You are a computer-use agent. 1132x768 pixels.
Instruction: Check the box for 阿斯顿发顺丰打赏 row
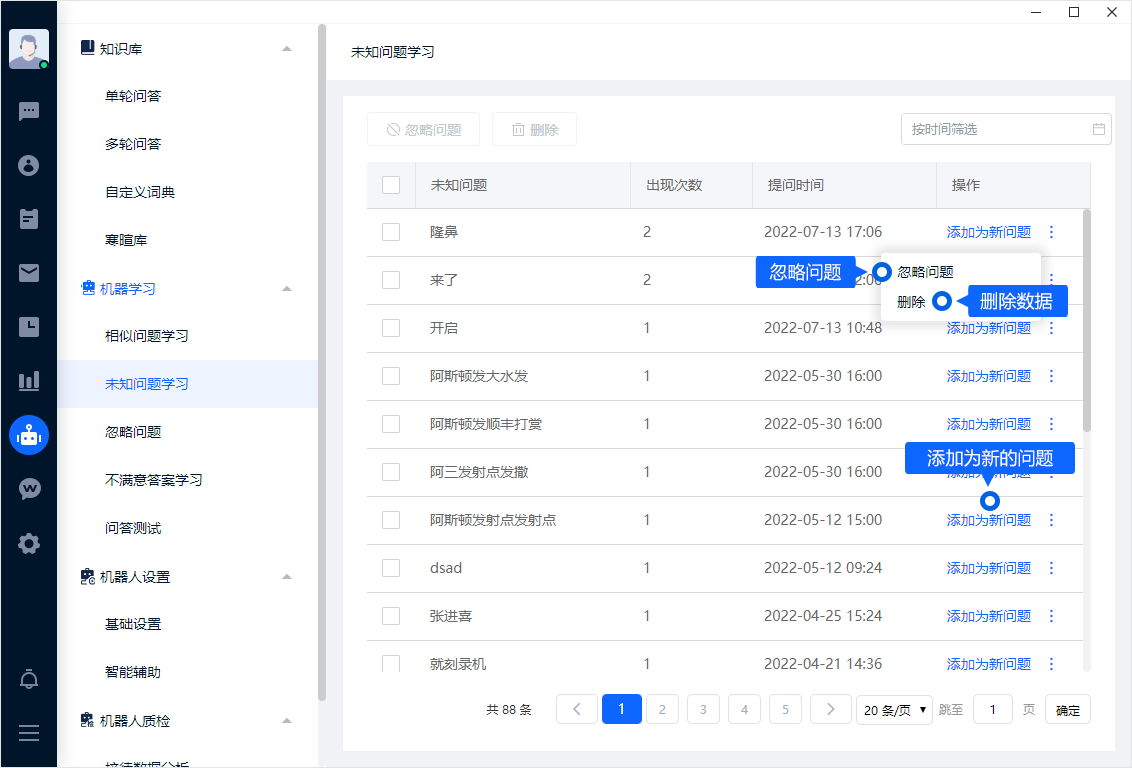[x=391, y=424]
